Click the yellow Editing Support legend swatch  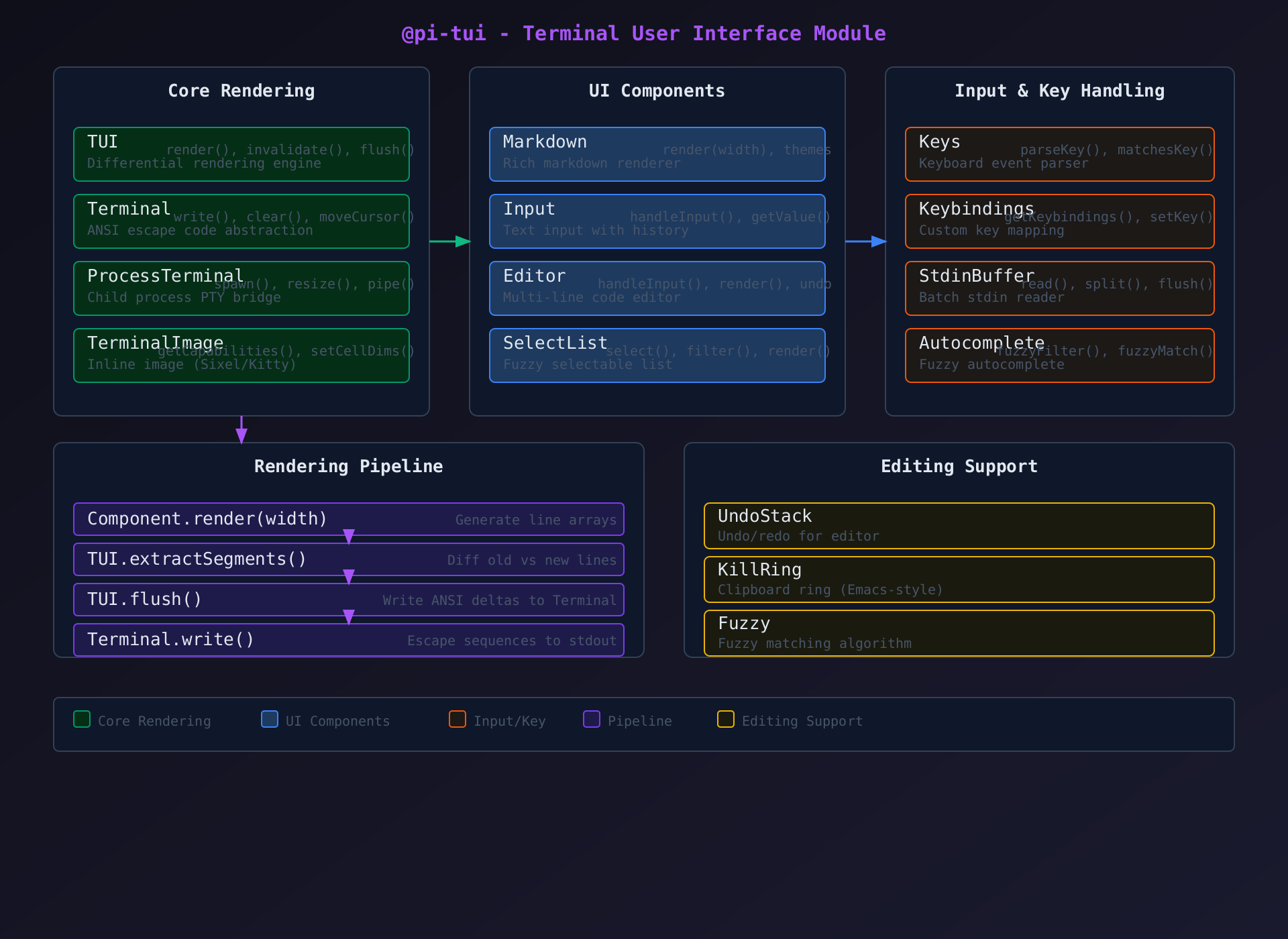[x=726, y=719]
